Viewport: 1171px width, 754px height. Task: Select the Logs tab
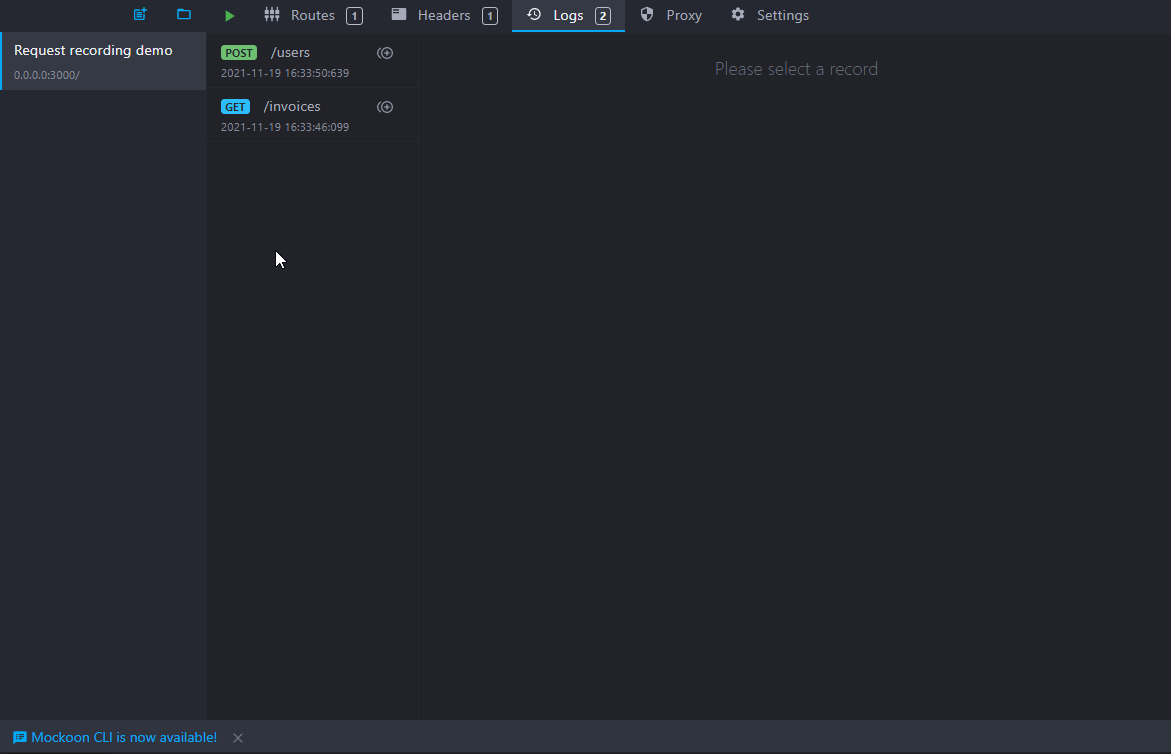[x=567, y=16]
